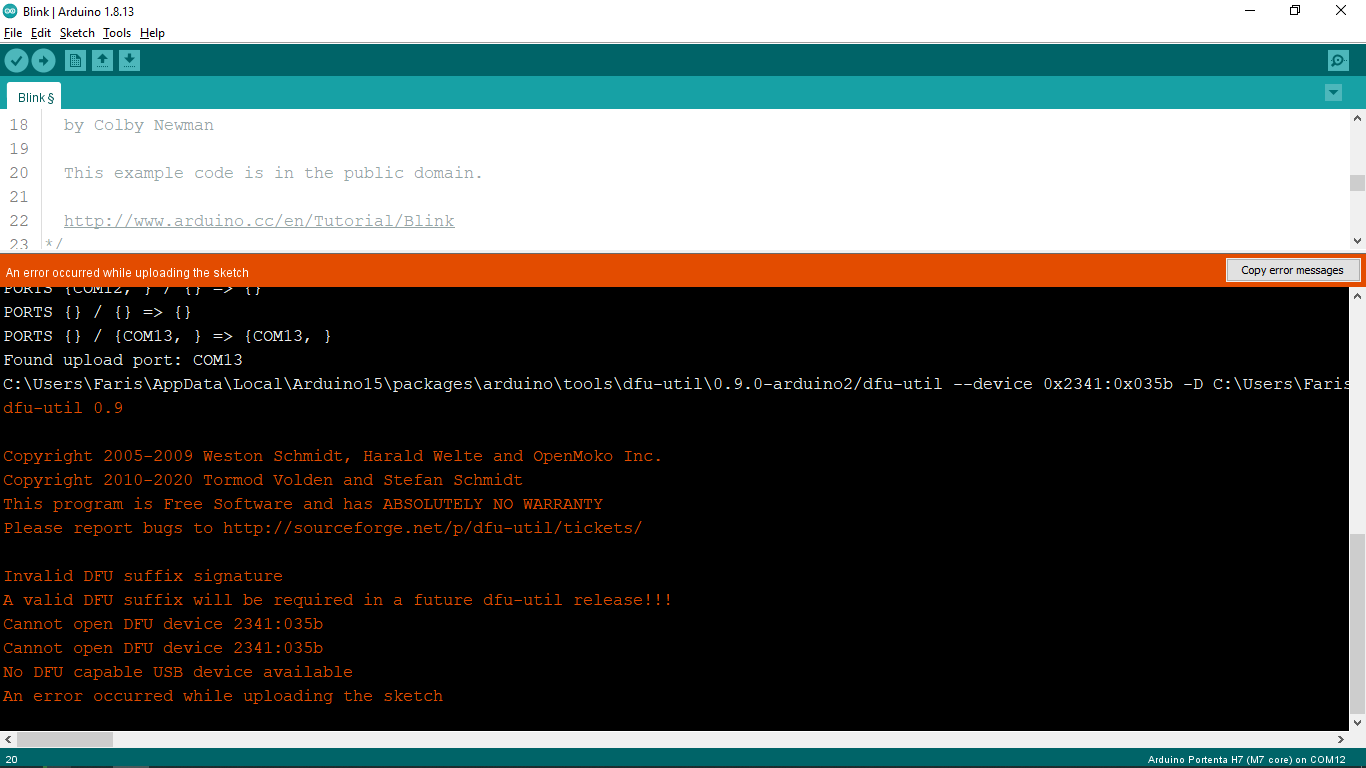Click the 'Invalid DFU suffix signature' line
This screenshot has height=768, width=1366.
(143, 576)
